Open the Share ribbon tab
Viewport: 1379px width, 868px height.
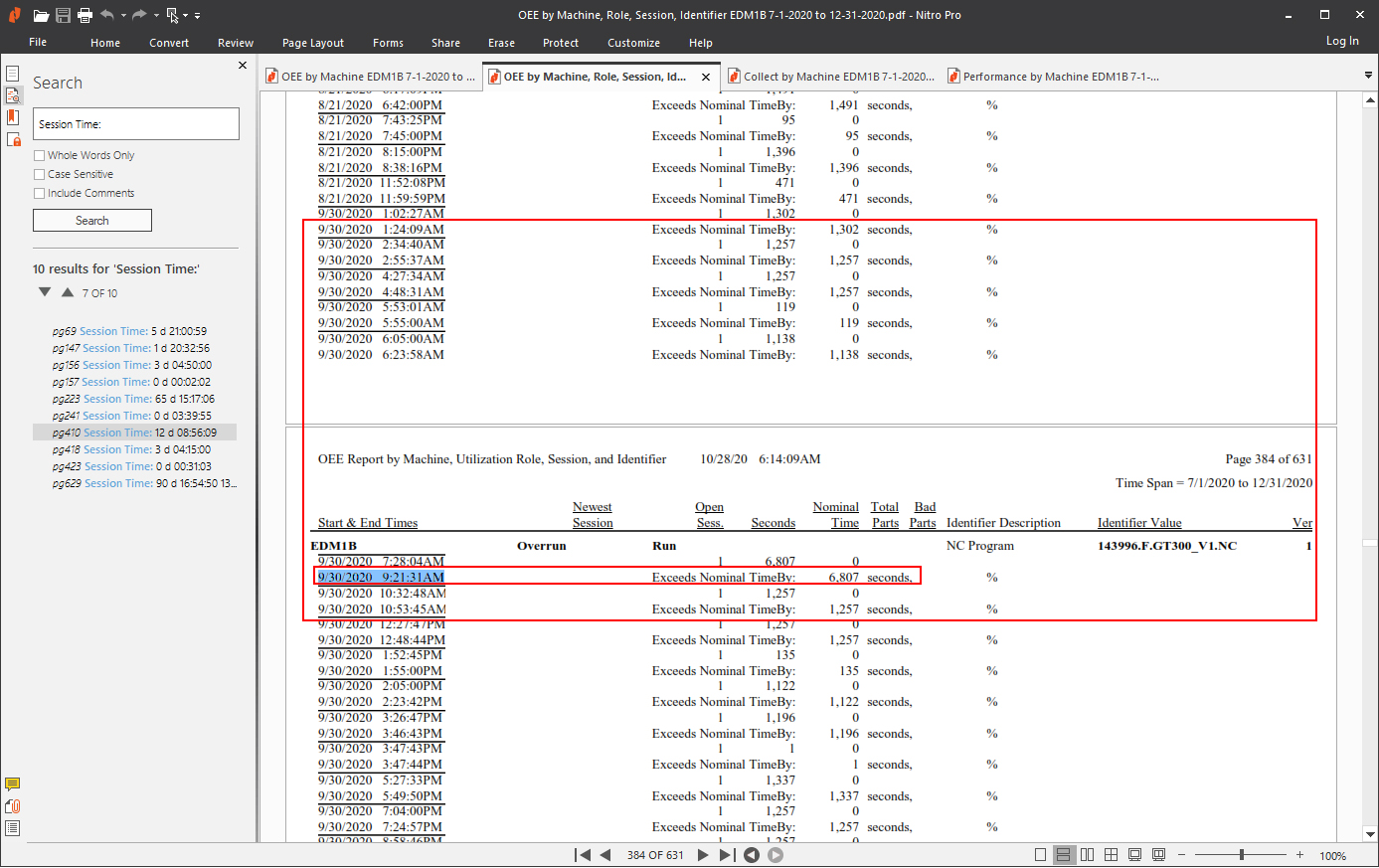[445, 43]
